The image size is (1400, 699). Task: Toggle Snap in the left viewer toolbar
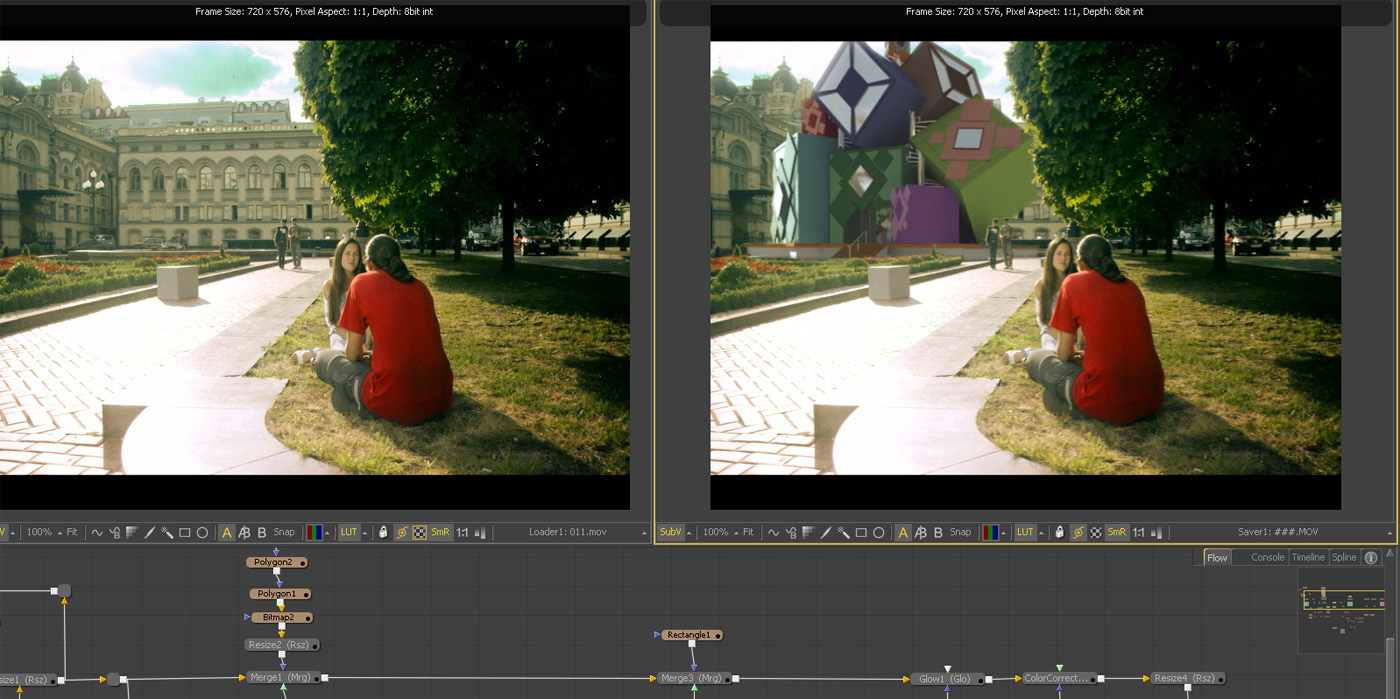point(284,533)
